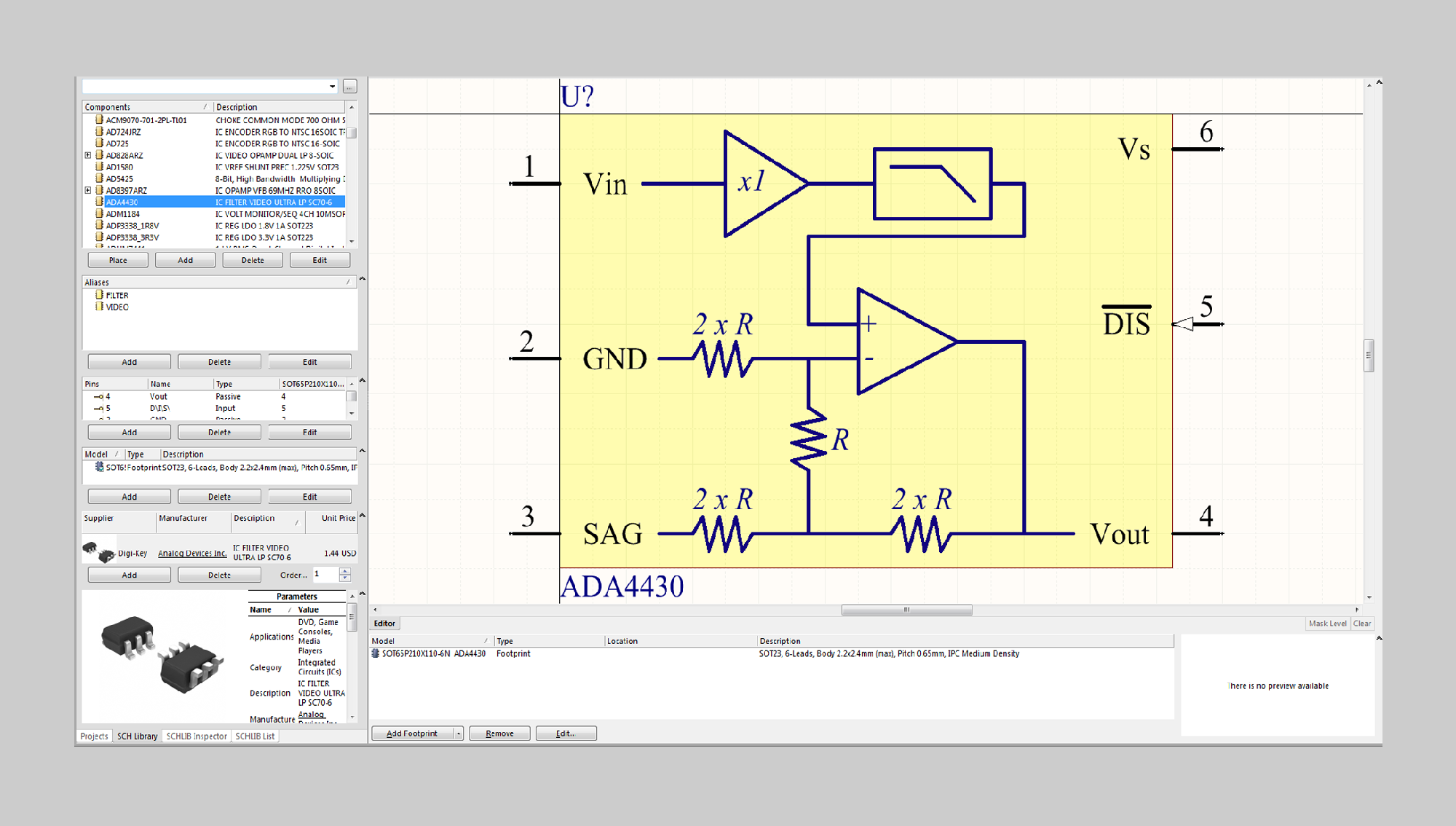The width and height of the screenshot is (1456, 826).
Task: Open the Add Footprint dropdown arrow
Action: coord(459,733)
